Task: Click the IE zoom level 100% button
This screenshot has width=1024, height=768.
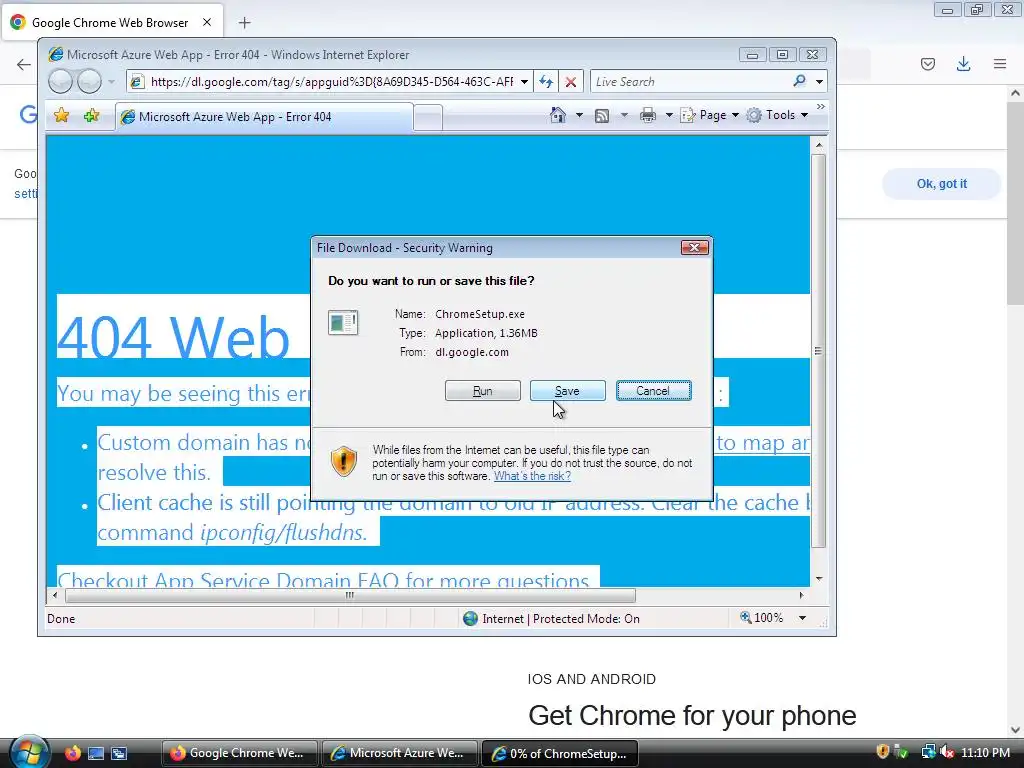Action: (x=761, y=618)
